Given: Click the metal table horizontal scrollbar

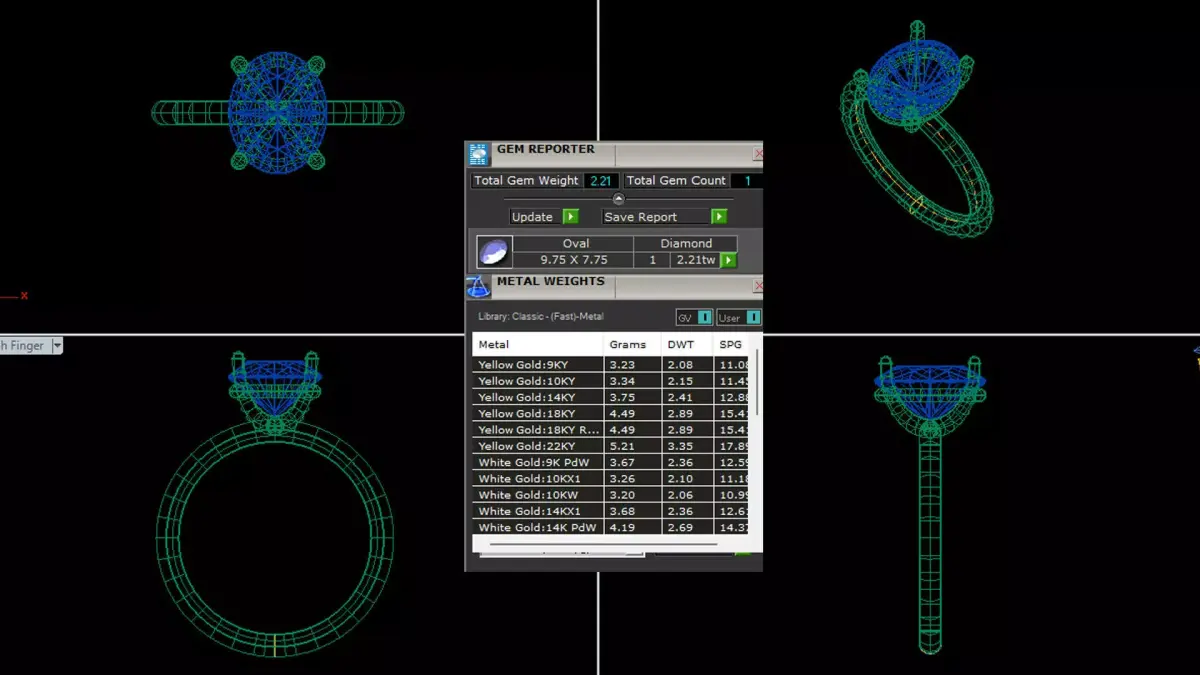Looking at the screenshot, I should coord(602,545).
